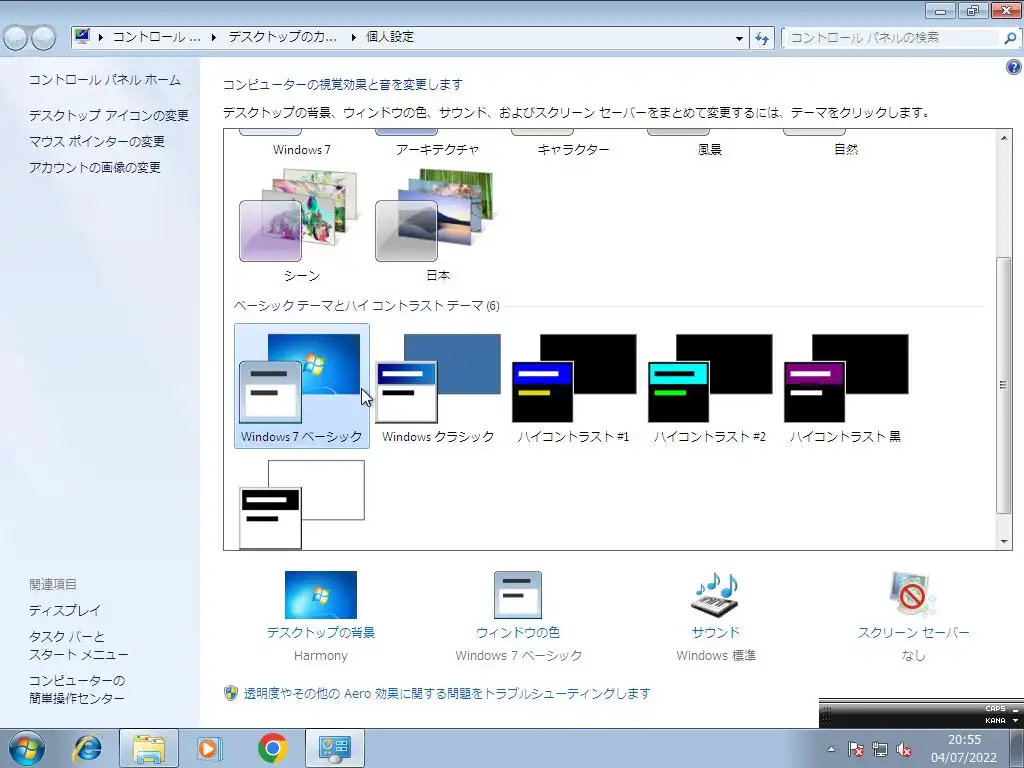Expand the arrow before コントロール ... breadcrumb
The image size is (1024, 768).
point(101,37)
